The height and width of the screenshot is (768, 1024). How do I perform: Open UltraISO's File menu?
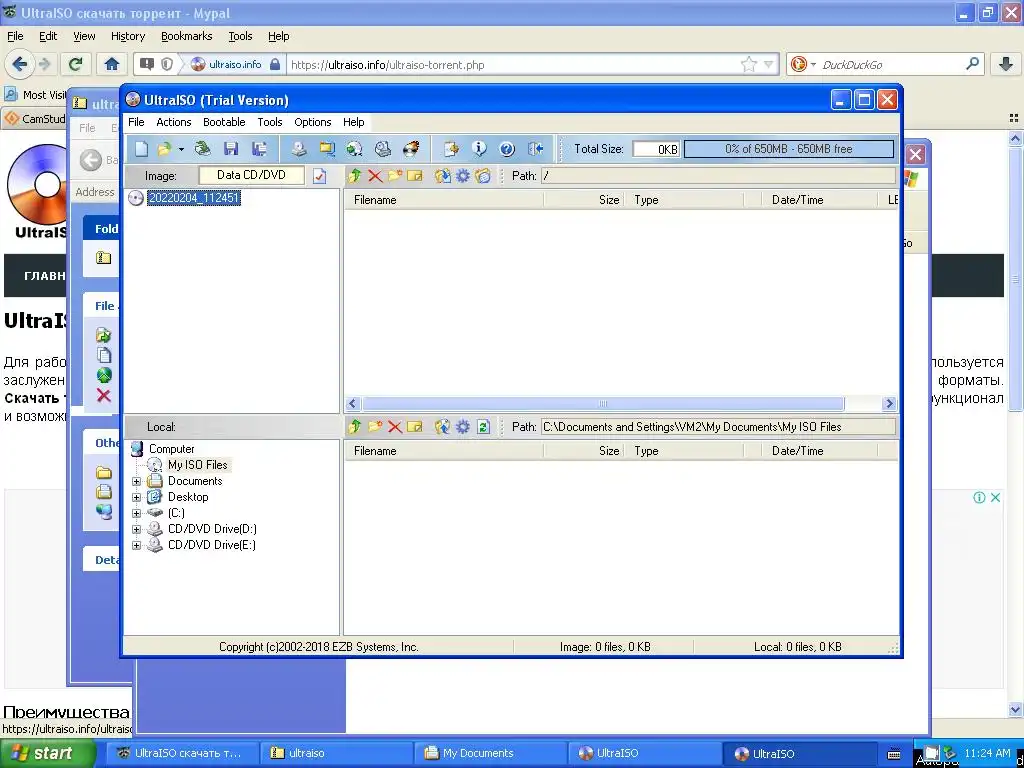(x=136, y=122)
